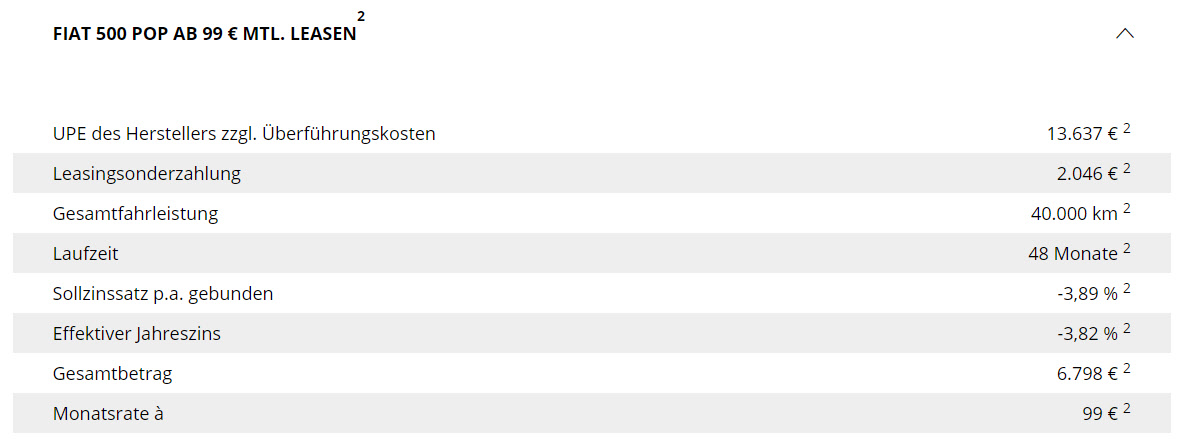Screen dimensions: 1183x439
Task: Select the Sollzinssatz p.a. gebunden label
Action: point(163,294)
